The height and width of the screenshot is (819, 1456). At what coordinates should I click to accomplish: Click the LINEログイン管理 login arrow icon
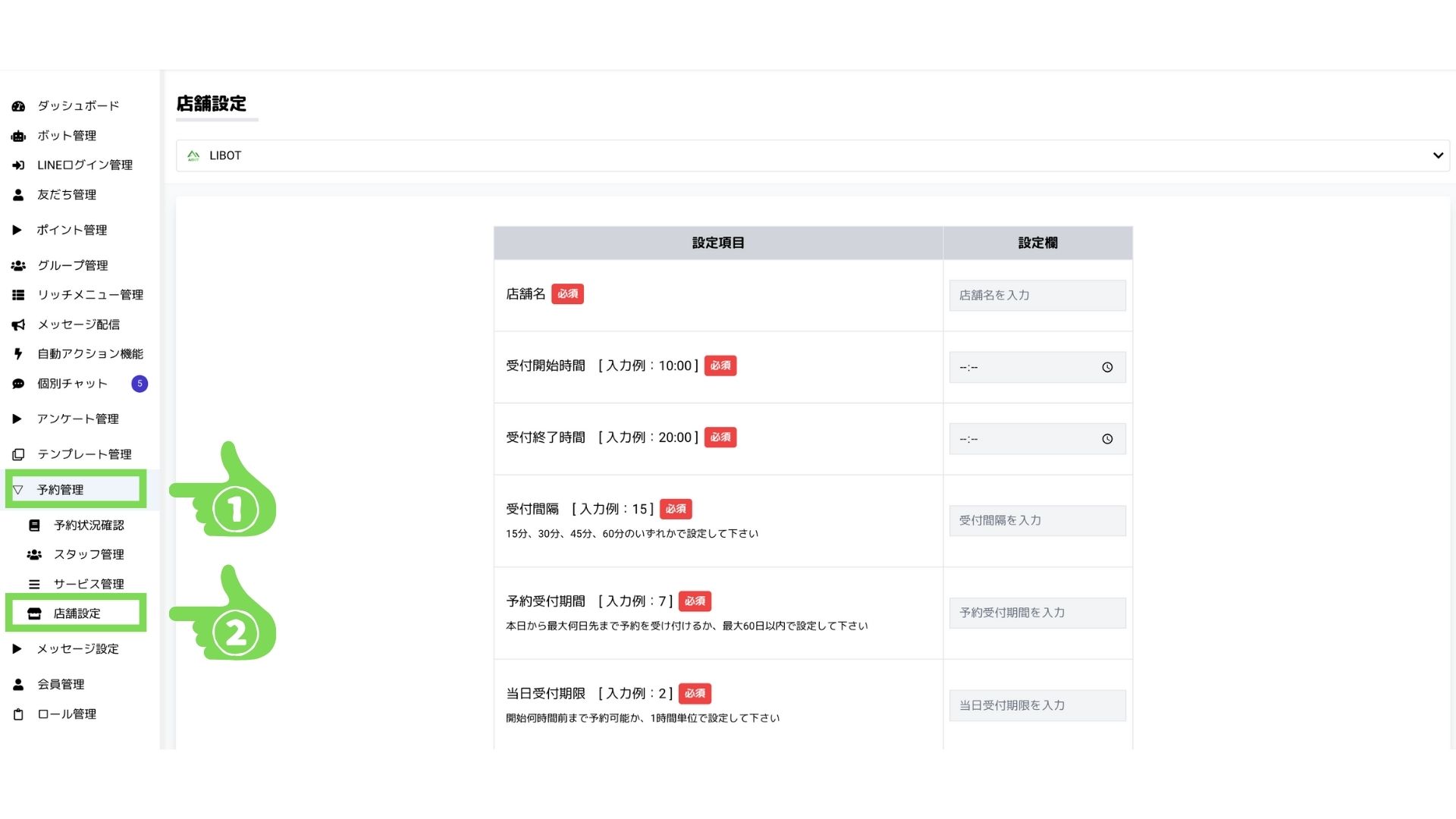pyautogui.click(x=18, y=165)
